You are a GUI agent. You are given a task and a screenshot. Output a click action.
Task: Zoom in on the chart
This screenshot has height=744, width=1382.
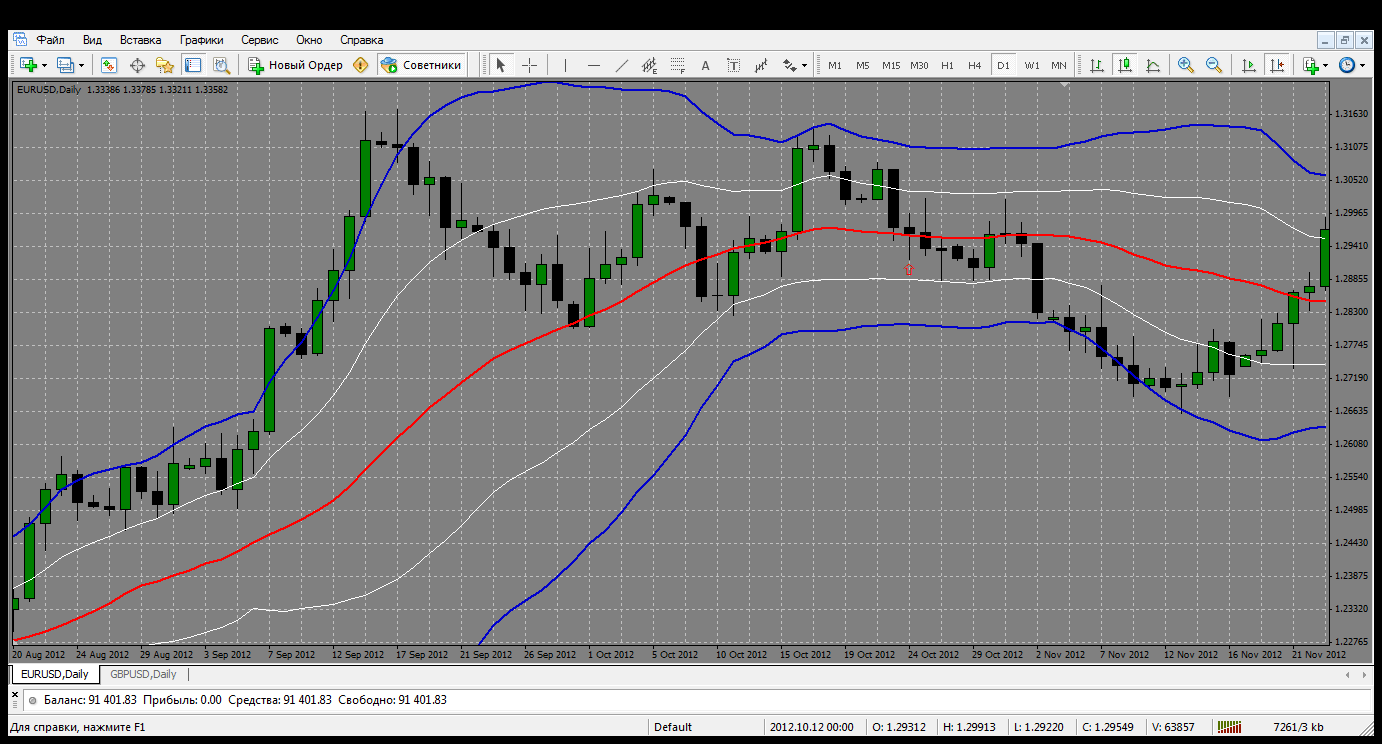point(1186,65)
